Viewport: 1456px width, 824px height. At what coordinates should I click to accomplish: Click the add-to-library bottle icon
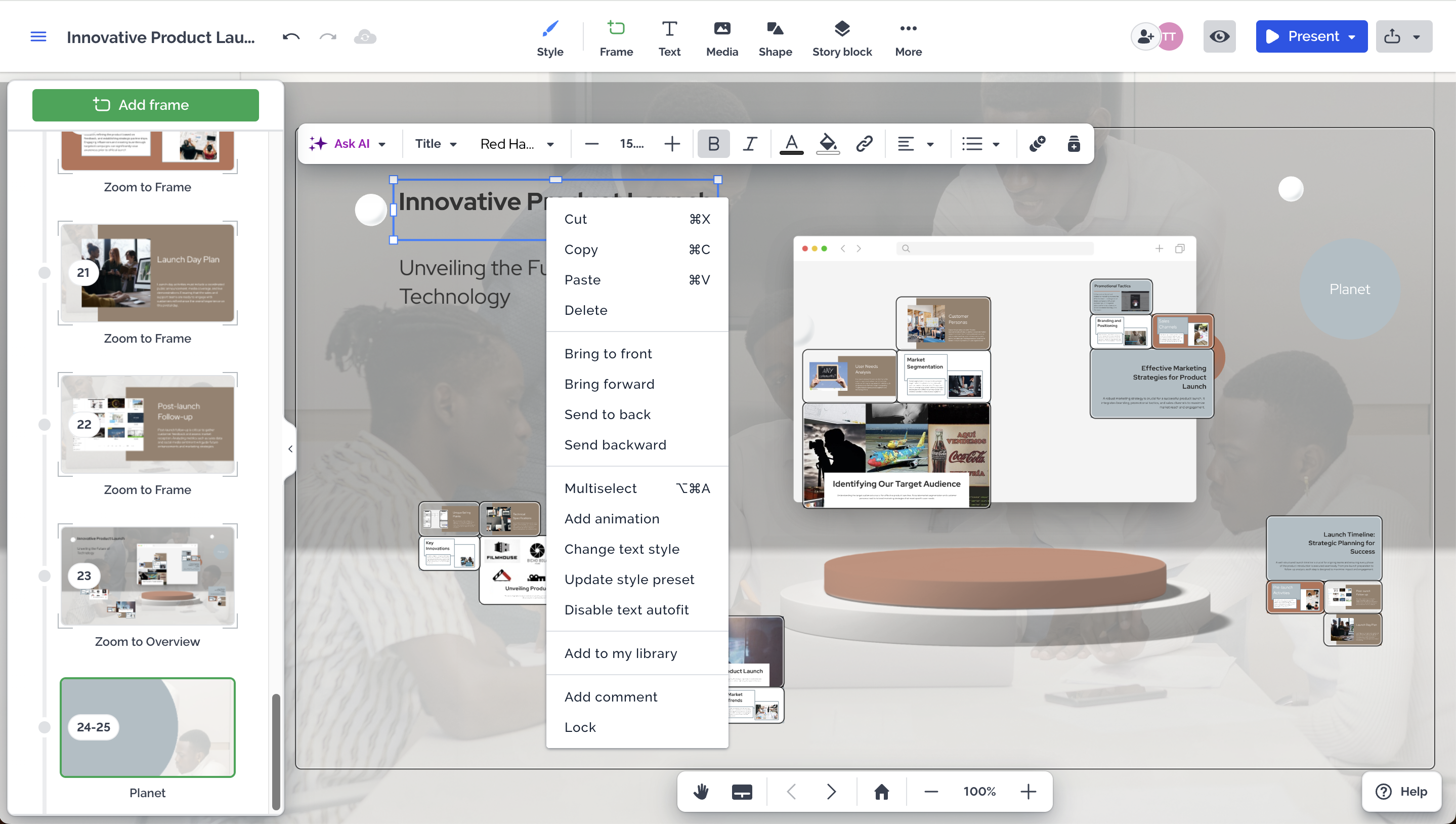(1073, 144)
